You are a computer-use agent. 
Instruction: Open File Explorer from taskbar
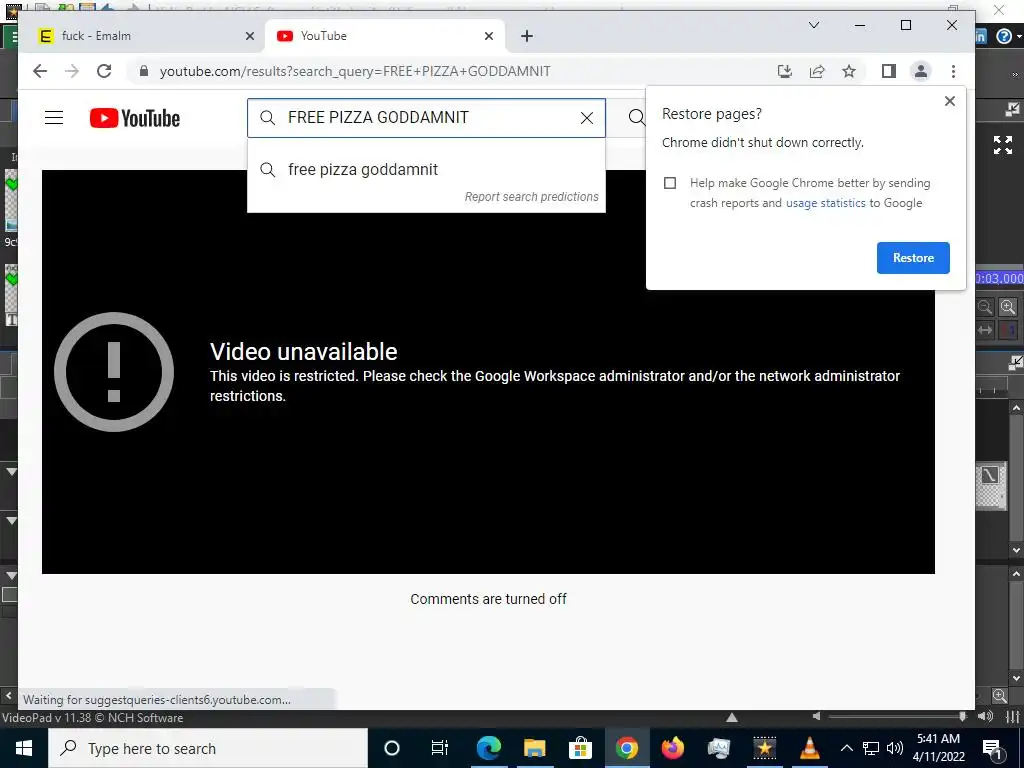point(534,748)
